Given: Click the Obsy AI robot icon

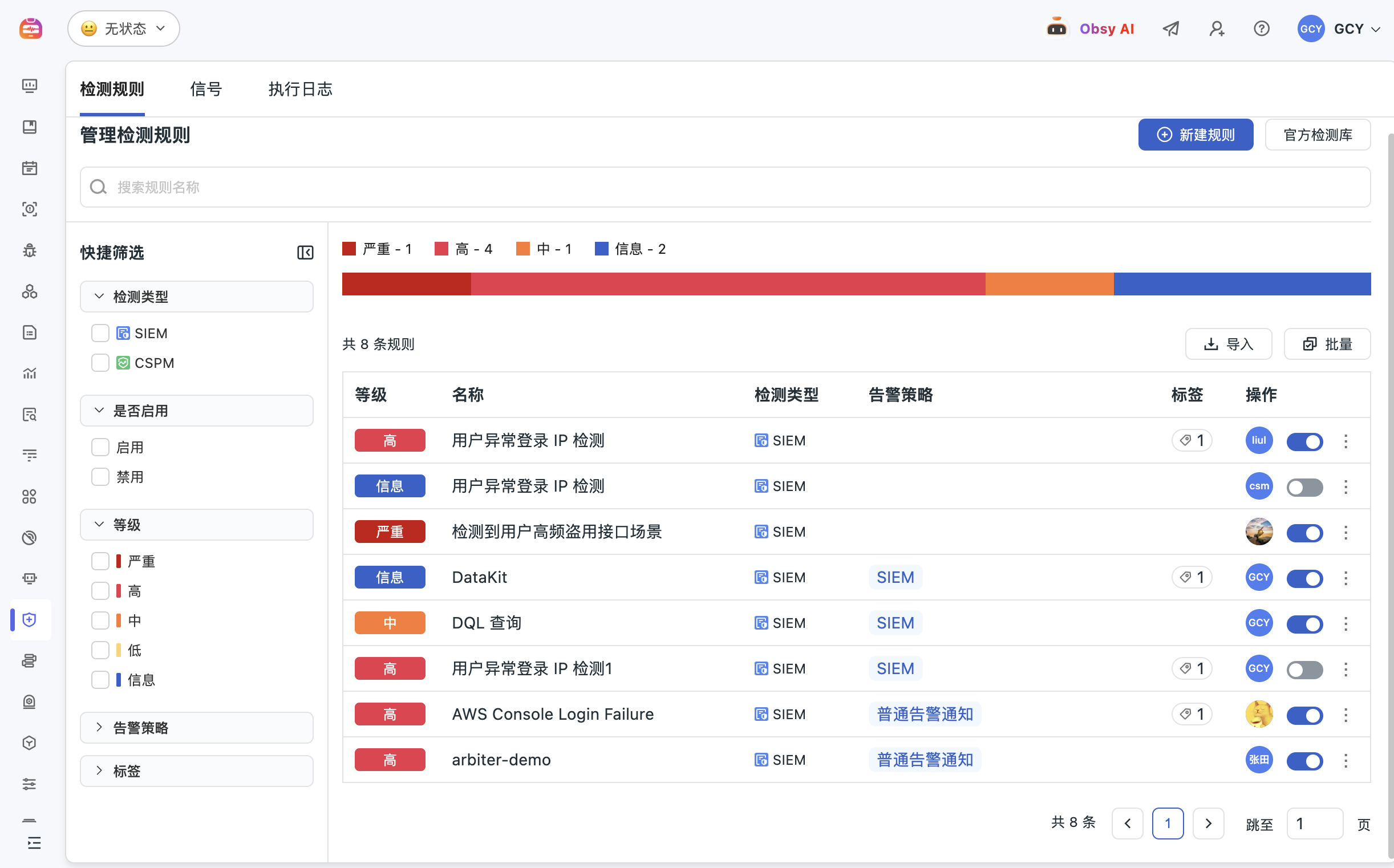Looking at the screenshot, I should click(x=1056, y=28).
